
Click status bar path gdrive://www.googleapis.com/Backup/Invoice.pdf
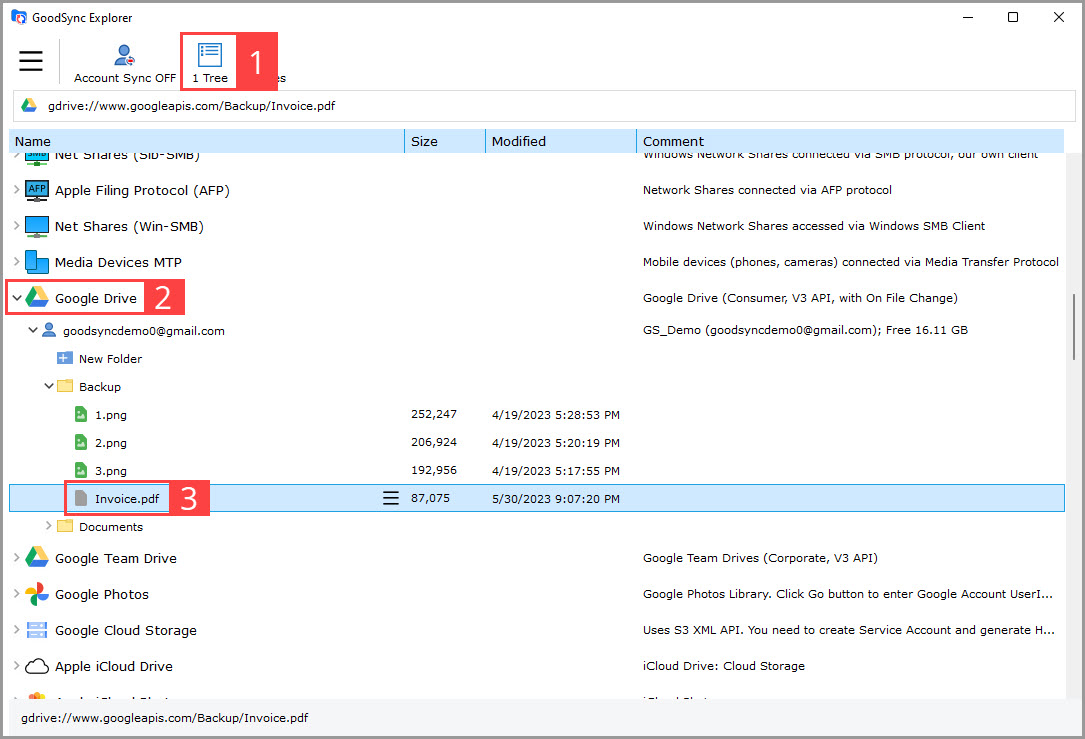tap(165, 718)
